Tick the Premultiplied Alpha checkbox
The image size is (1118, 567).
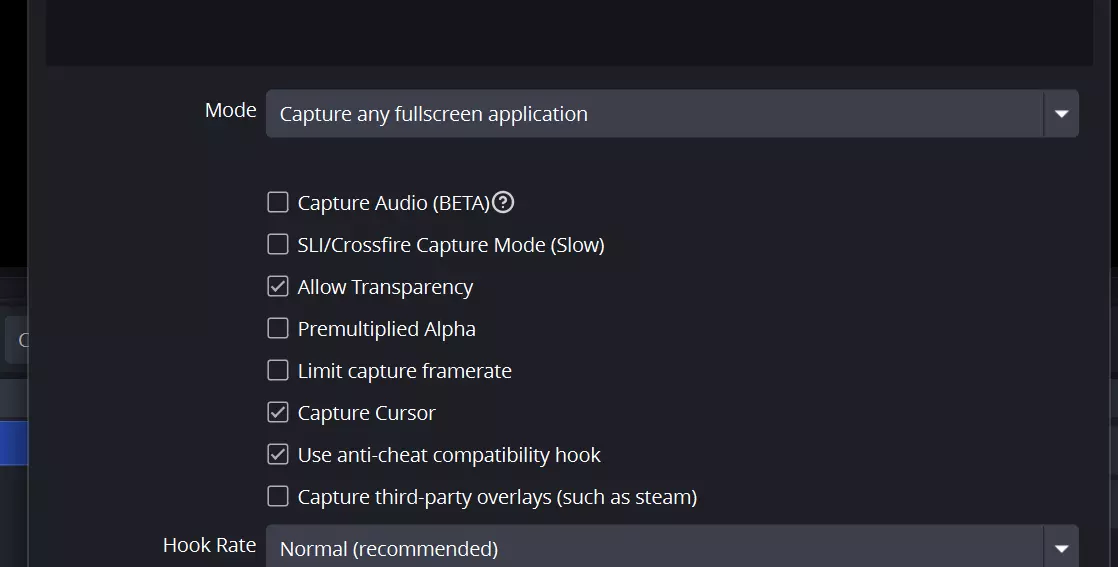278,329
